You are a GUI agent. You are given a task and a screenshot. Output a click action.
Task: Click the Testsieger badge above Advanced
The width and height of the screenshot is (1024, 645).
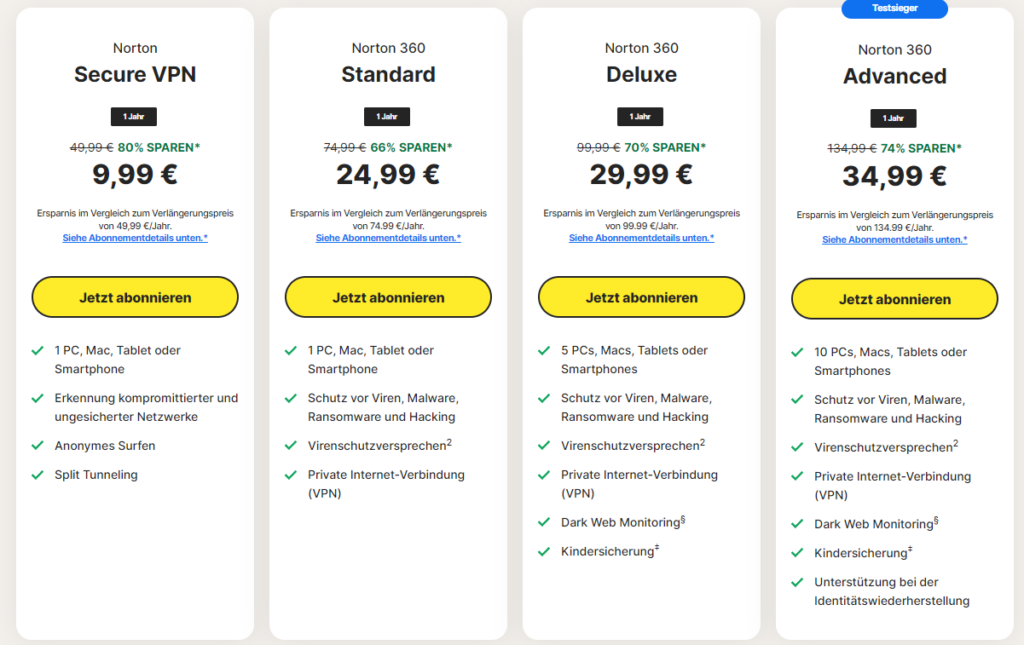click(x=894, y=8)
